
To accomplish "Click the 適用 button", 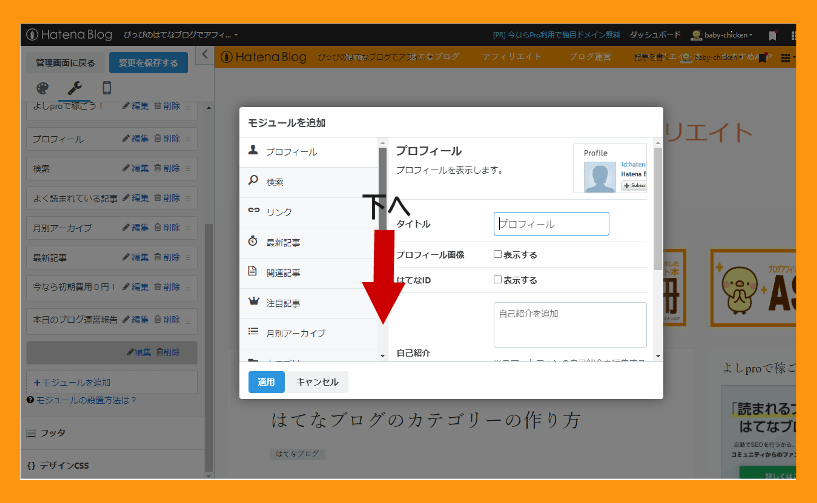I will pos(266,382).
